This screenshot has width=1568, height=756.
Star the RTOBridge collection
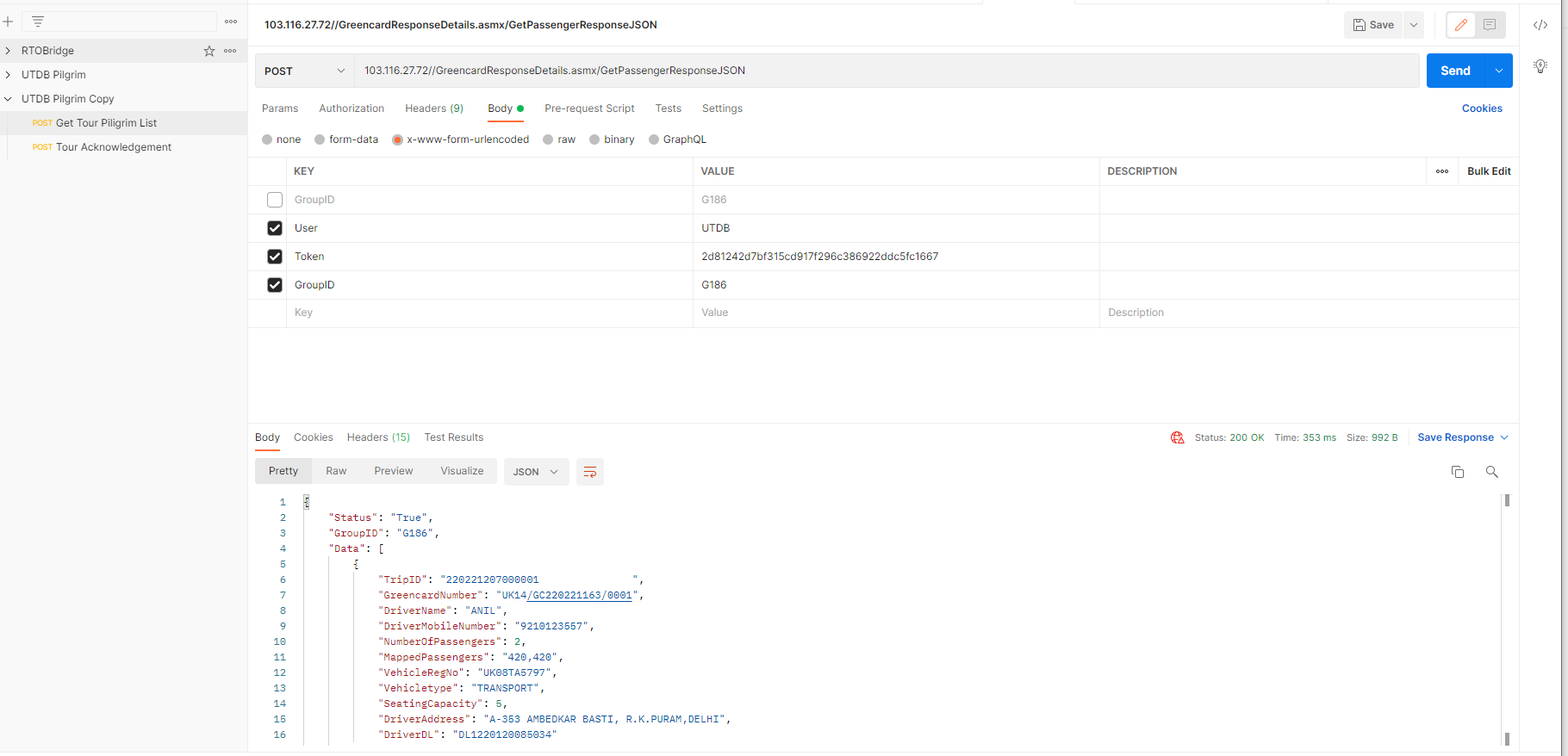(209, 51)
